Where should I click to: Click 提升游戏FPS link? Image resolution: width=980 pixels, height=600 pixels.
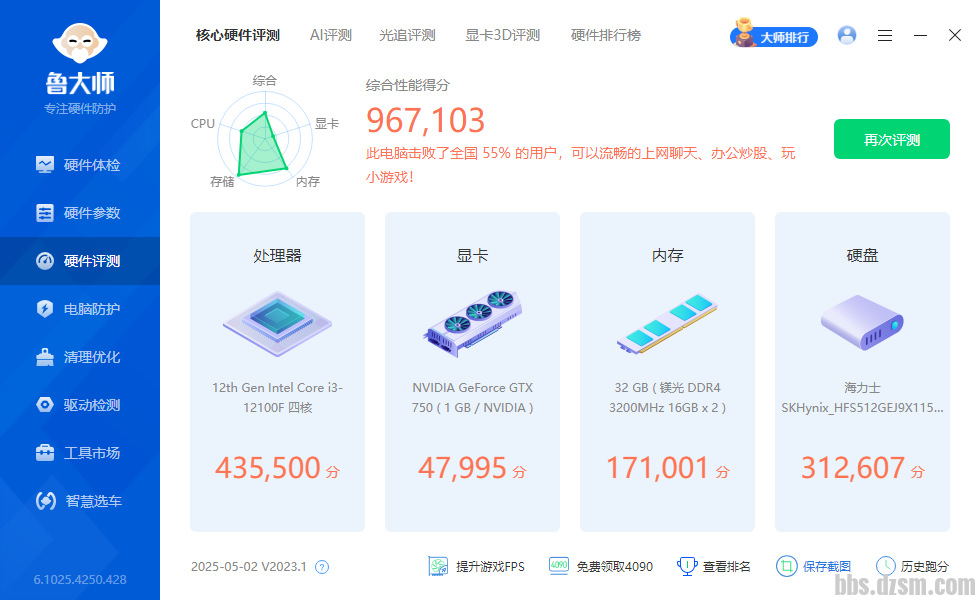tap(477, 566)
